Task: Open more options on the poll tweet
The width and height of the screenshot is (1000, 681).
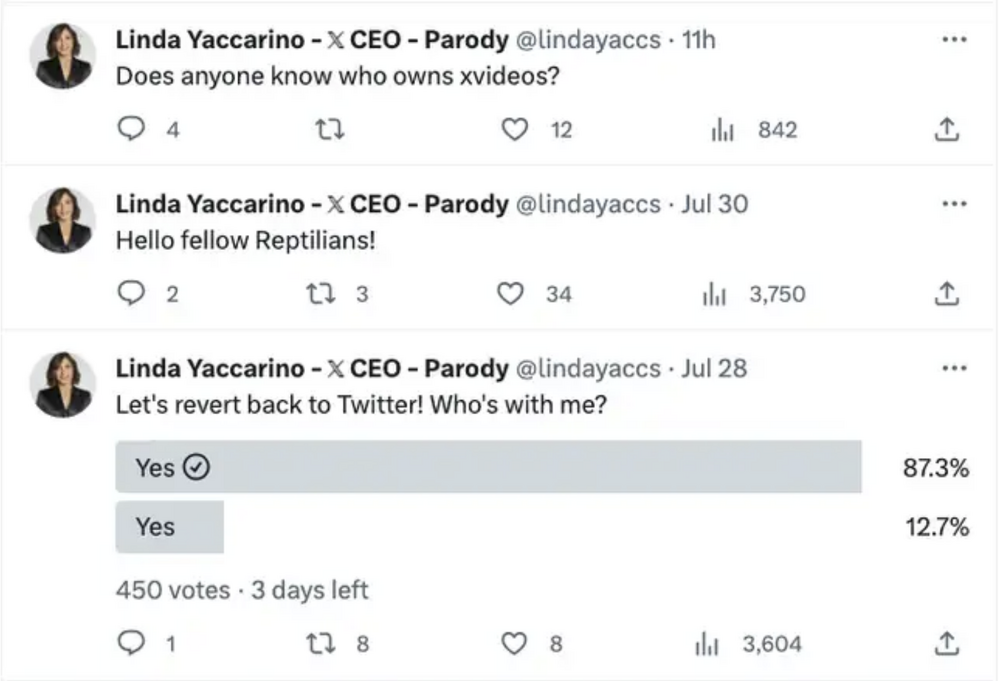Action: [954, 368]
